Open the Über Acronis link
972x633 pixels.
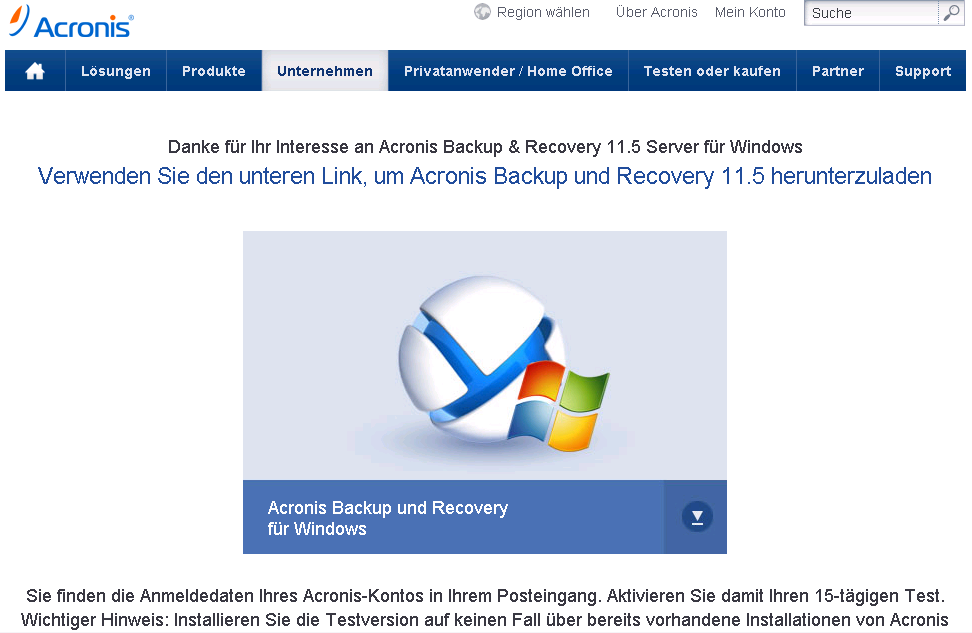point(657,12)
